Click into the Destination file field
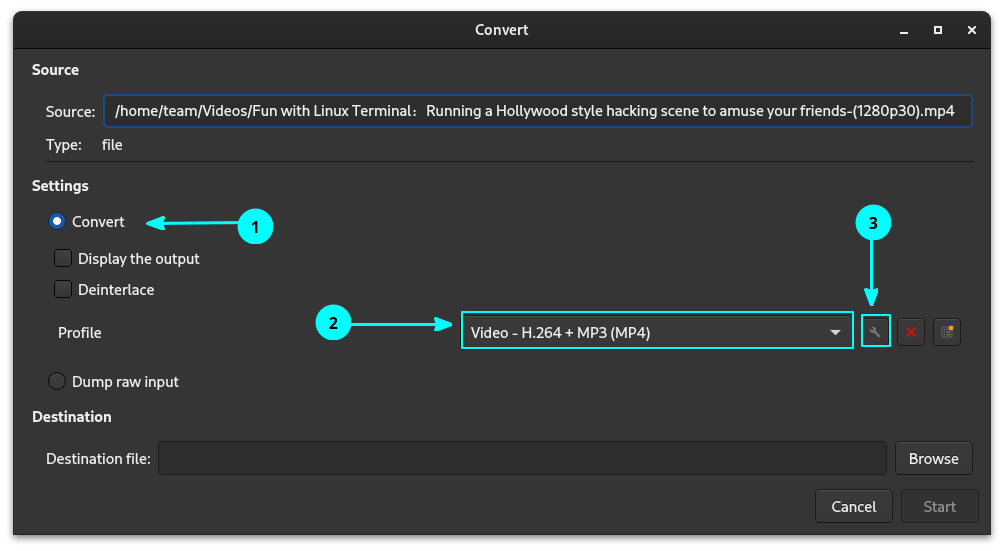Screen dimensions: 1004x551 522,458
